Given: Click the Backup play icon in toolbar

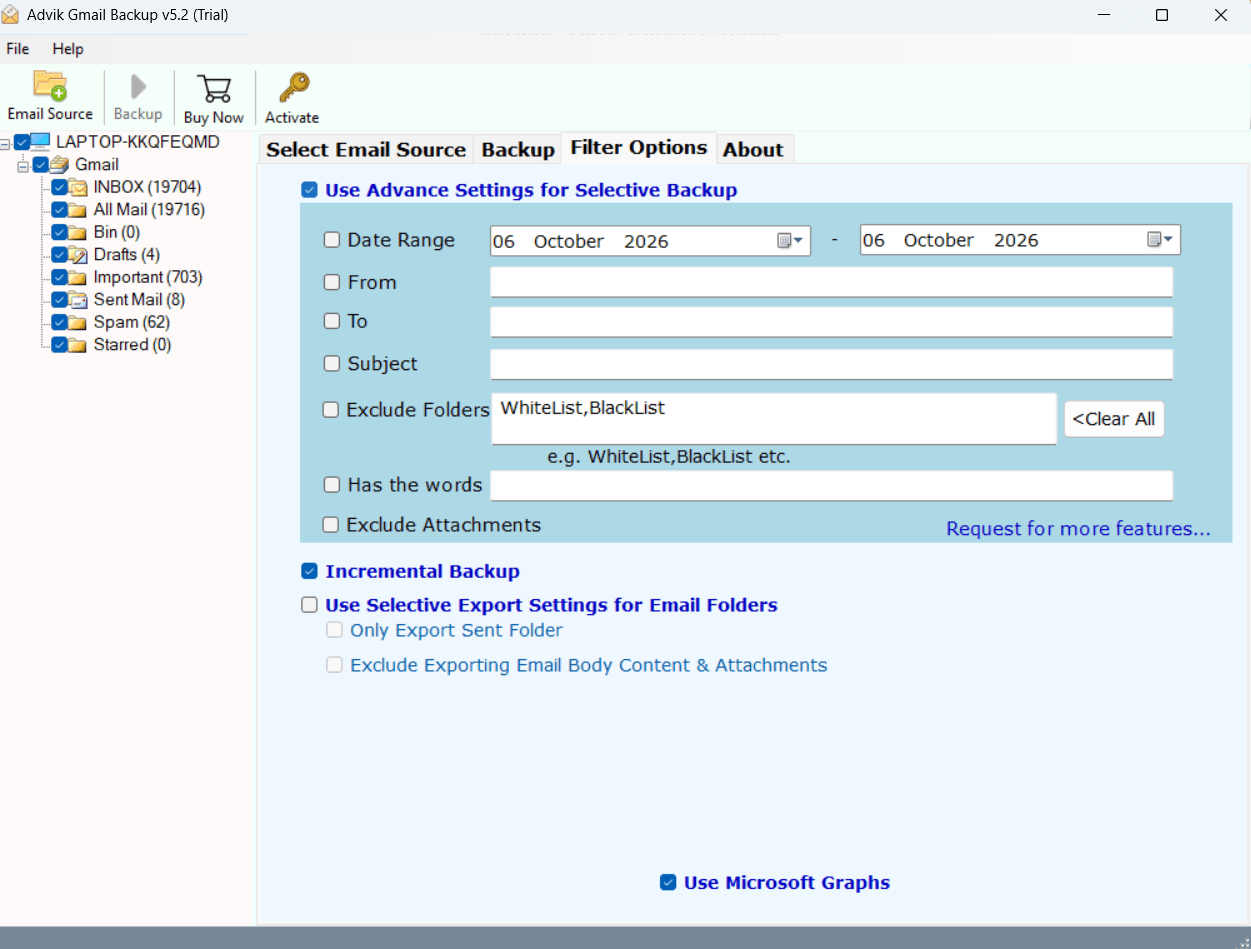Looking at the screenshot, I should [x=139, y=87].
